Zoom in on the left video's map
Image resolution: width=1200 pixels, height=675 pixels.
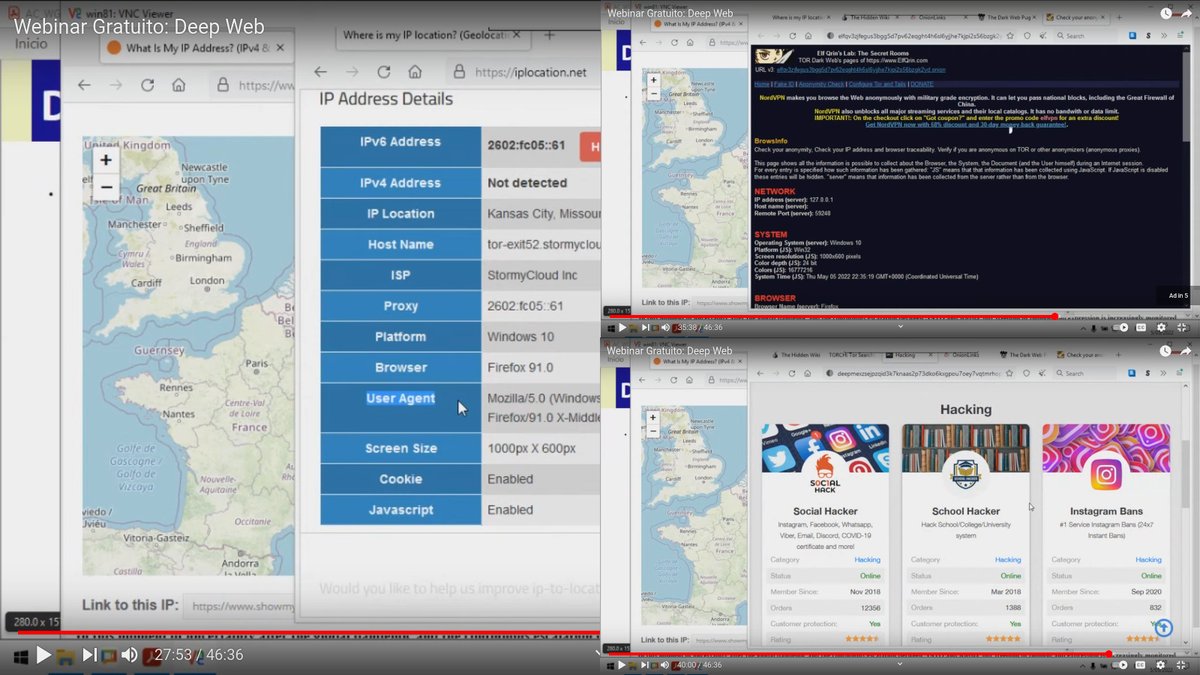[x=106, y=160]
